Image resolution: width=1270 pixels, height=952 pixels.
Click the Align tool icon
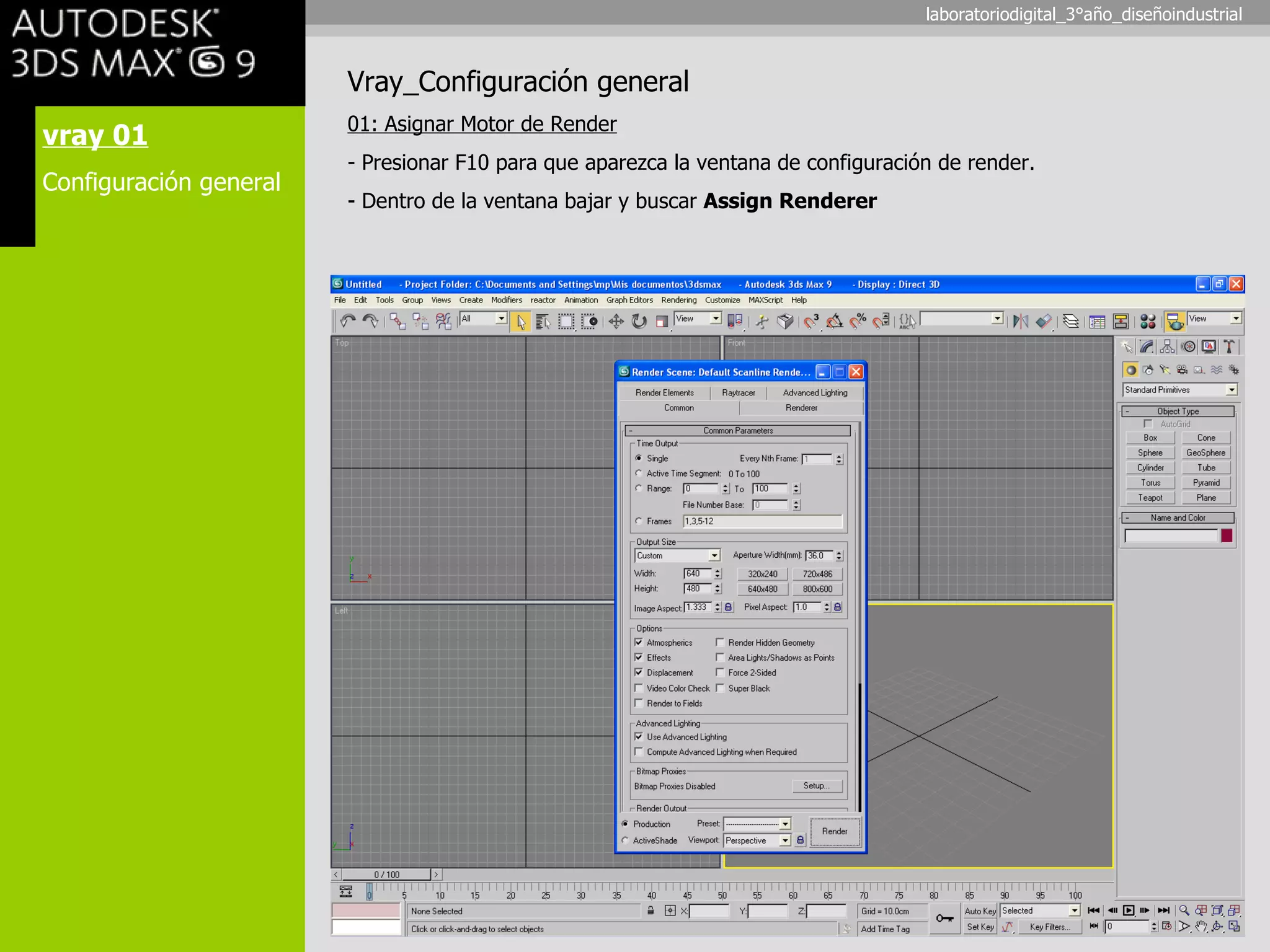(1044, 321)
